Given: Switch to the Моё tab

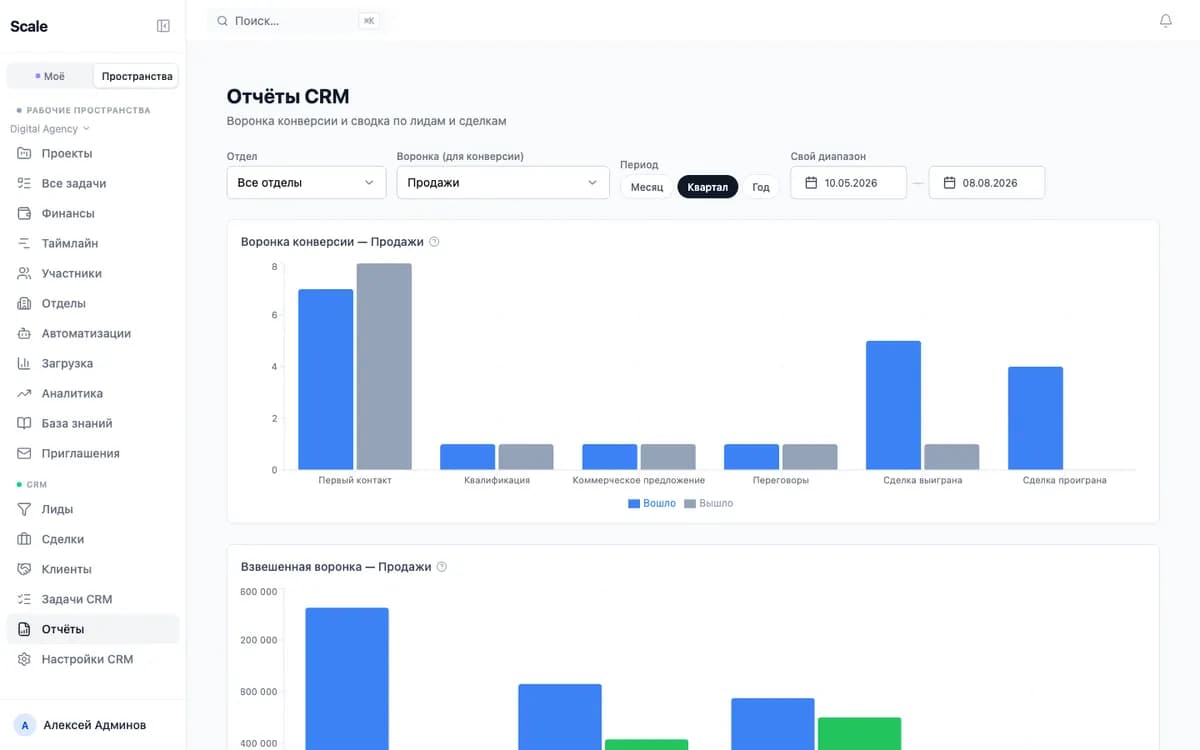Looking at the screenshot, I should 50,76.
